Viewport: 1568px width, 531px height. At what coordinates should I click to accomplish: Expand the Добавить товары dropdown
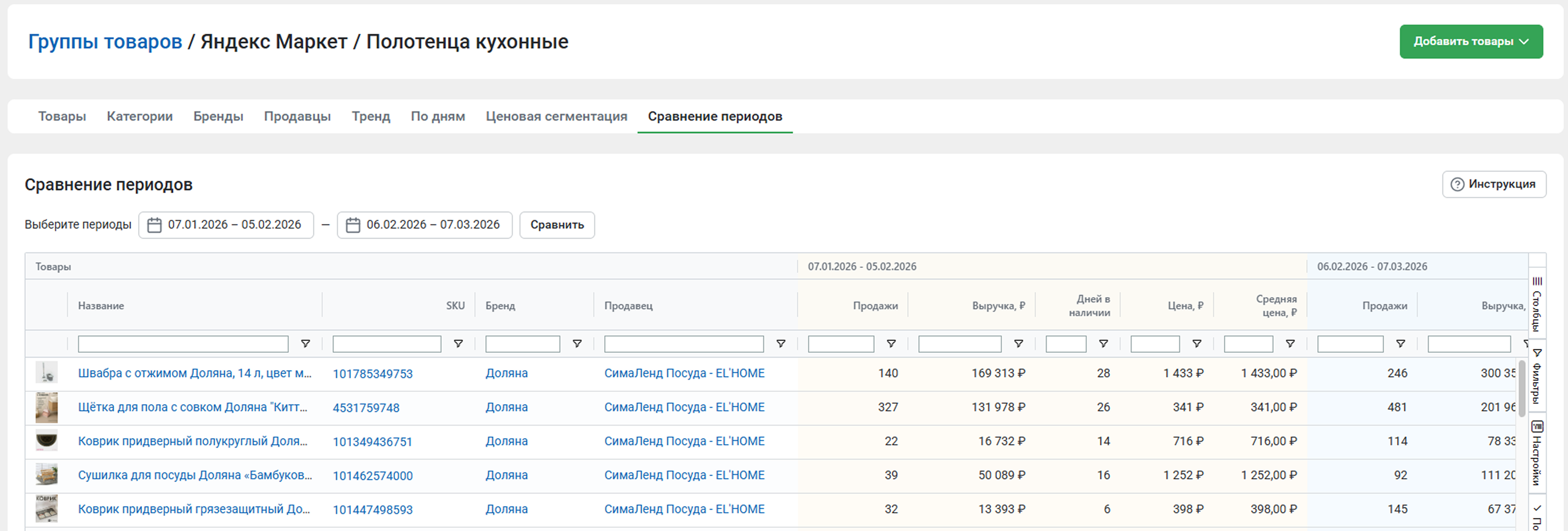pyautogui.click(x=1471, y=41)
